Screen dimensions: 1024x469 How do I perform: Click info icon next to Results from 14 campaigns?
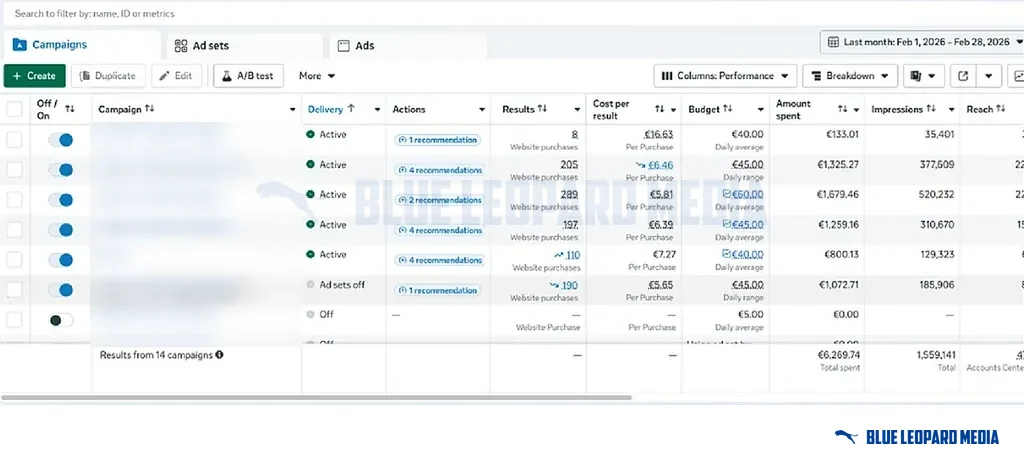(x=219, y=355)
